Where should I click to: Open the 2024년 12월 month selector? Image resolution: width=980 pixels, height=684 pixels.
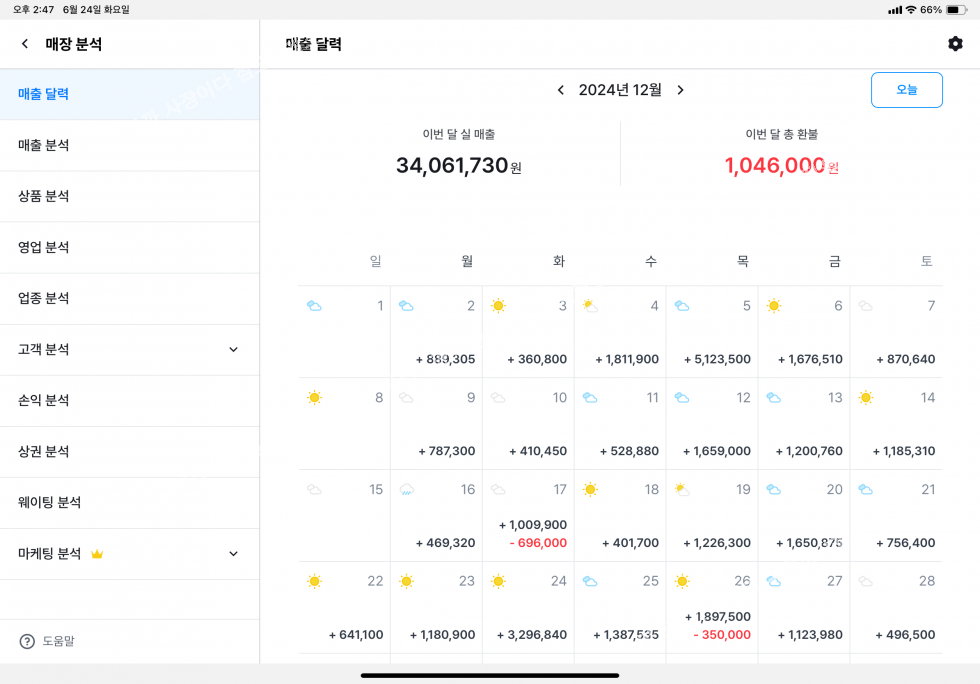tap(620, 90)
